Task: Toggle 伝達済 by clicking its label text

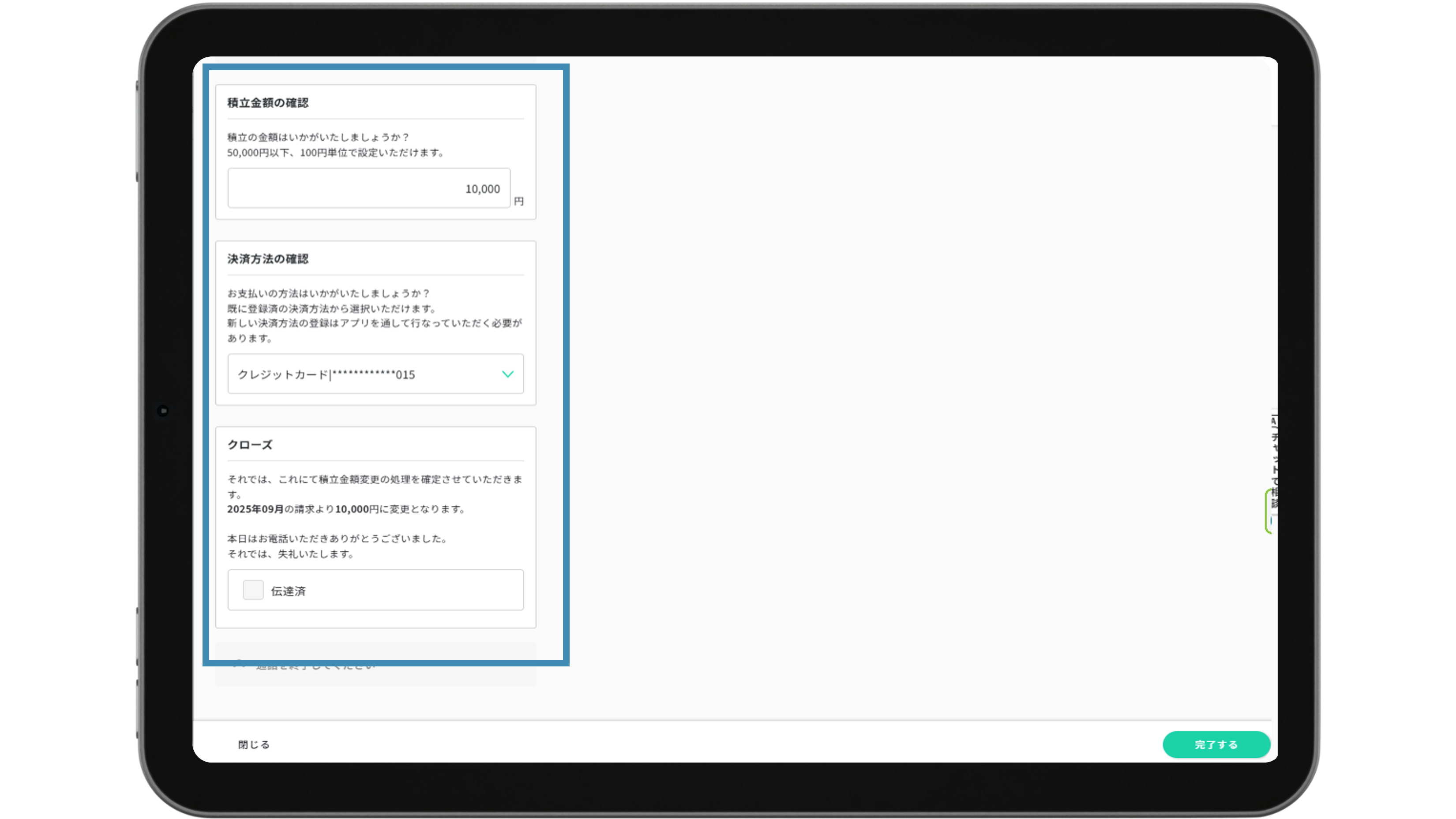Action: pyautogui.click(x=288, y=591)
